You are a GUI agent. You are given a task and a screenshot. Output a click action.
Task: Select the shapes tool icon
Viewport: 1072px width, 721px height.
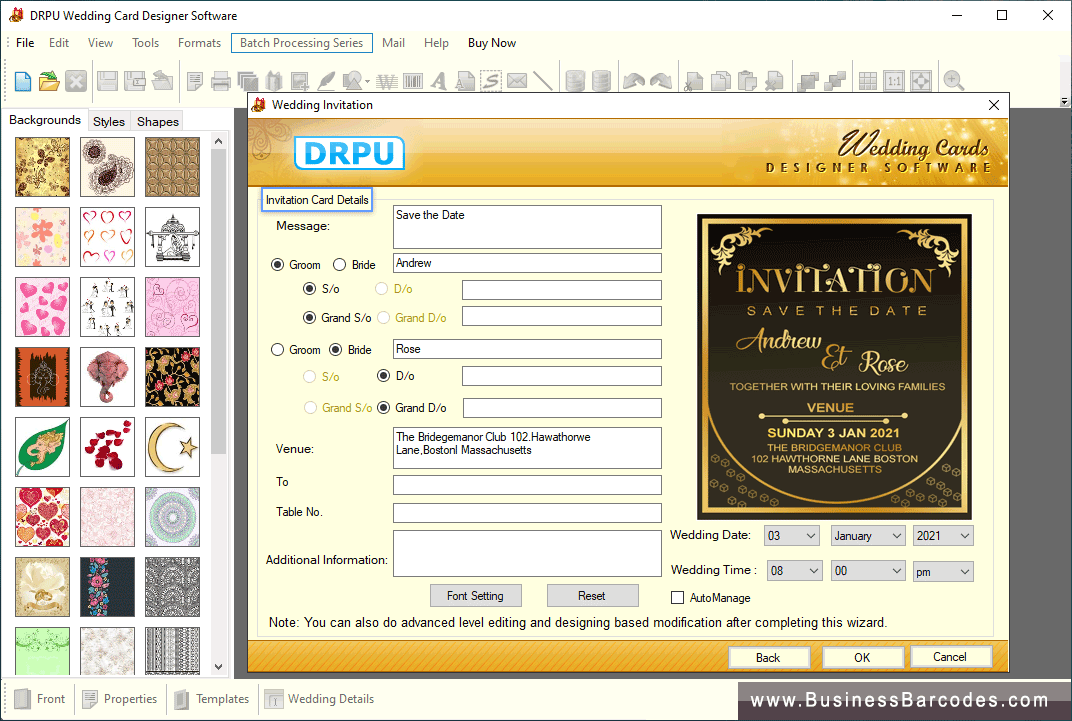click(x=352, y=81)
